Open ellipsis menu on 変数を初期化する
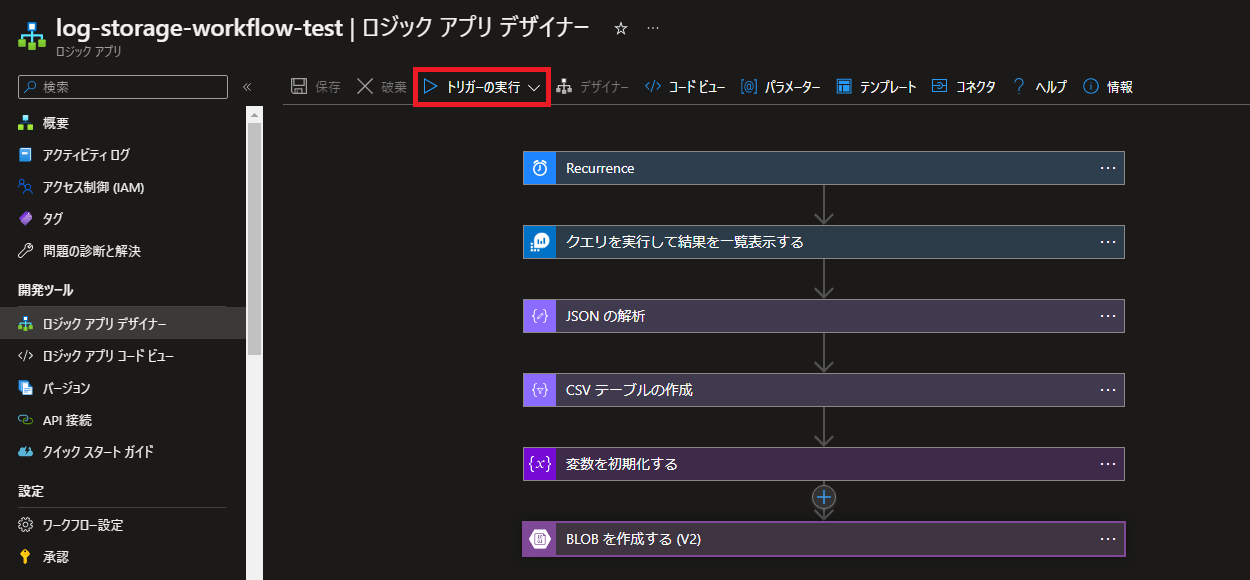This screenshot has height=580, width=1250. [x=1107, y=464]
